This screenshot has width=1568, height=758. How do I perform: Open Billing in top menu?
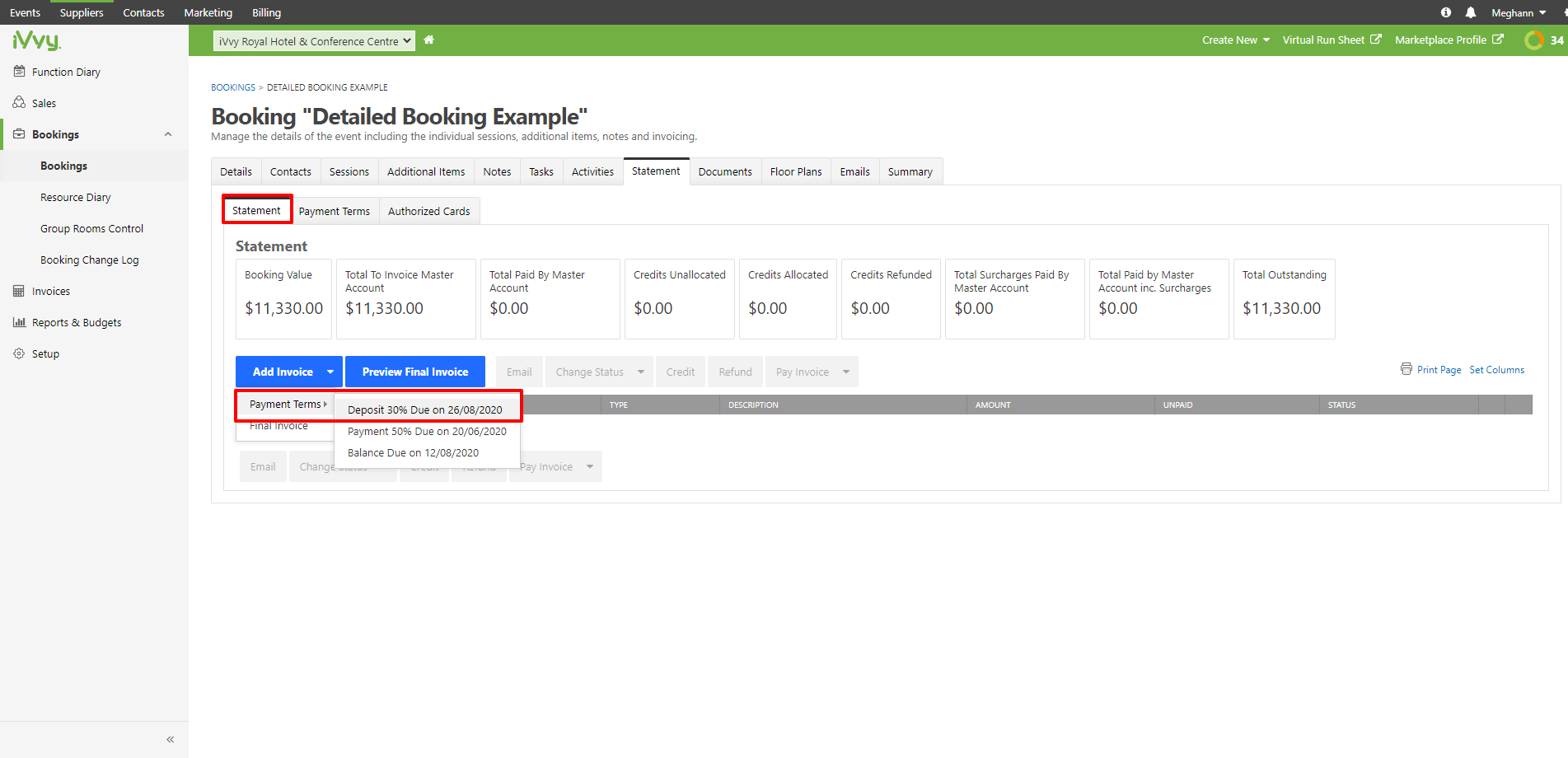[266, 12]
